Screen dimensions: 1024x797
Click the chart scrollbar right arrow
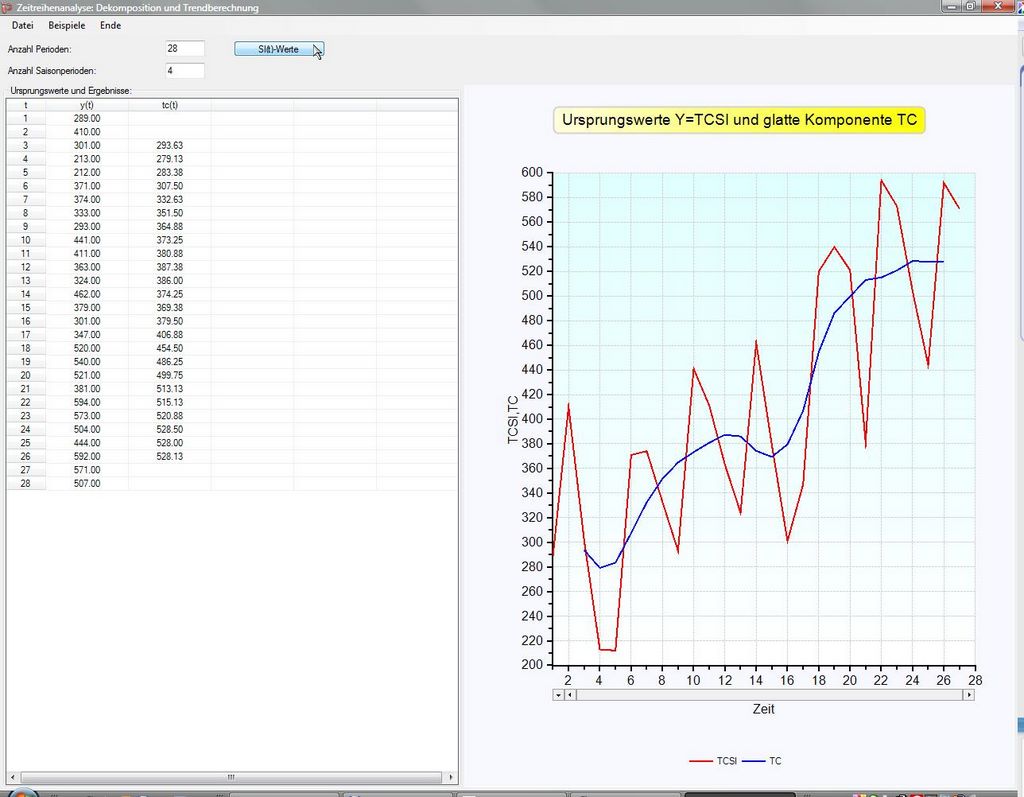[x=968, y=695]
